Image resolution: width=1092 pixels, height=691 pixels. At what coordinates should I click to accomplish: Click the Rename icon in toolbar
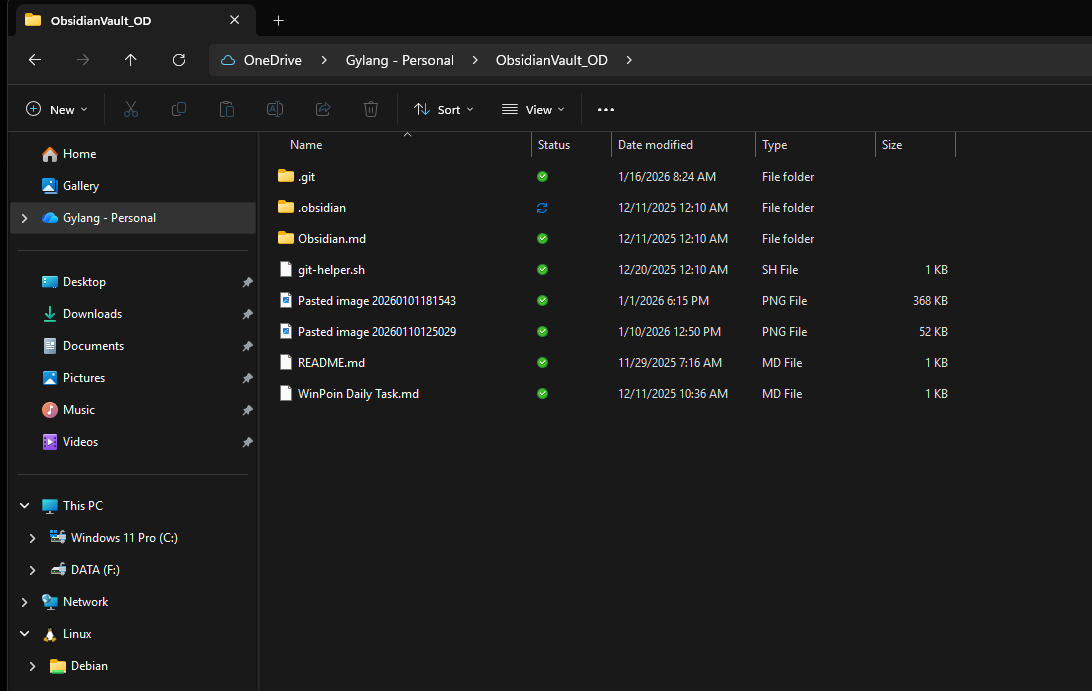(275, 109)
